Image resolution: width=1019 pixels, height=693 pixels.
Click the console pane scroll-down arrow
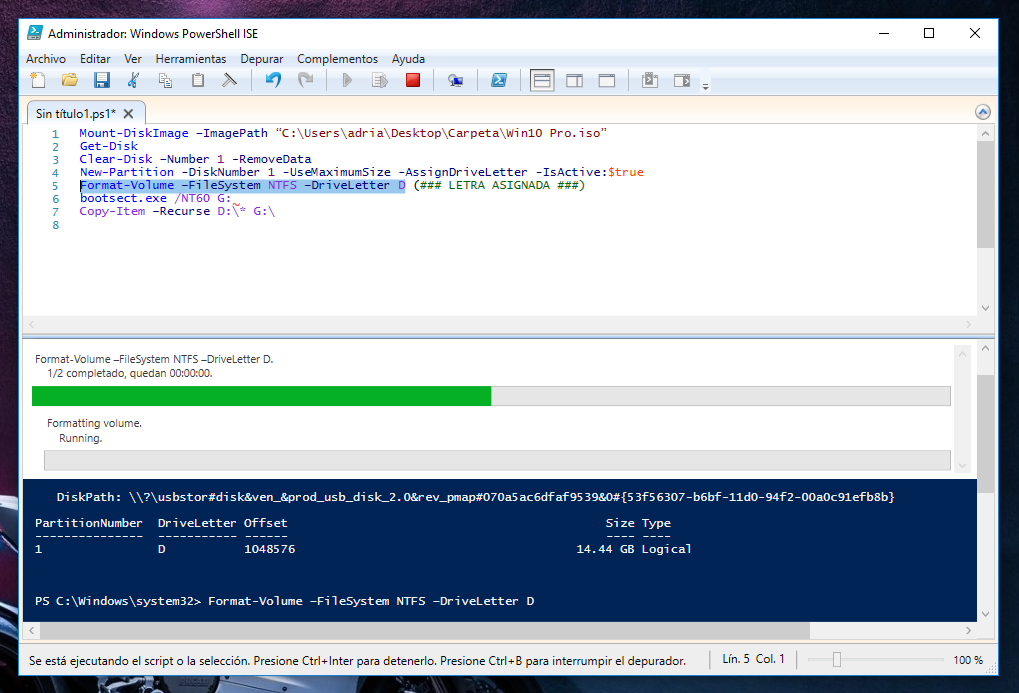point(985,614)
